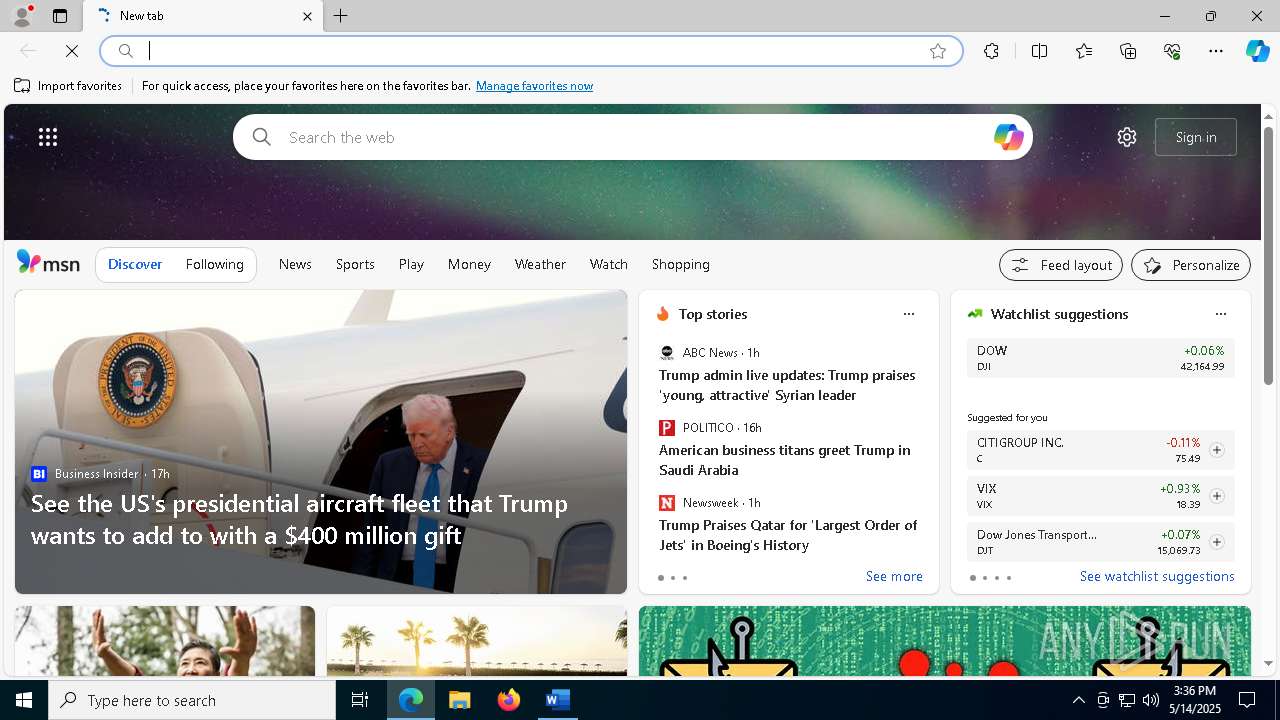Open the News section

[x=295, y=264]
